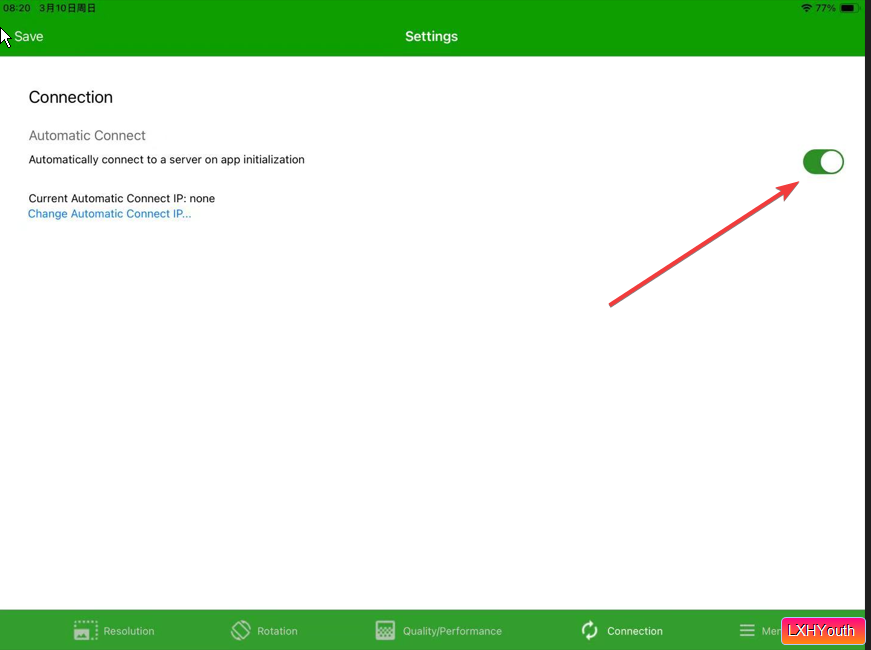Select the Rotation device icon
871x650 pixels.
pyautogui.click(x=241, y=631)
